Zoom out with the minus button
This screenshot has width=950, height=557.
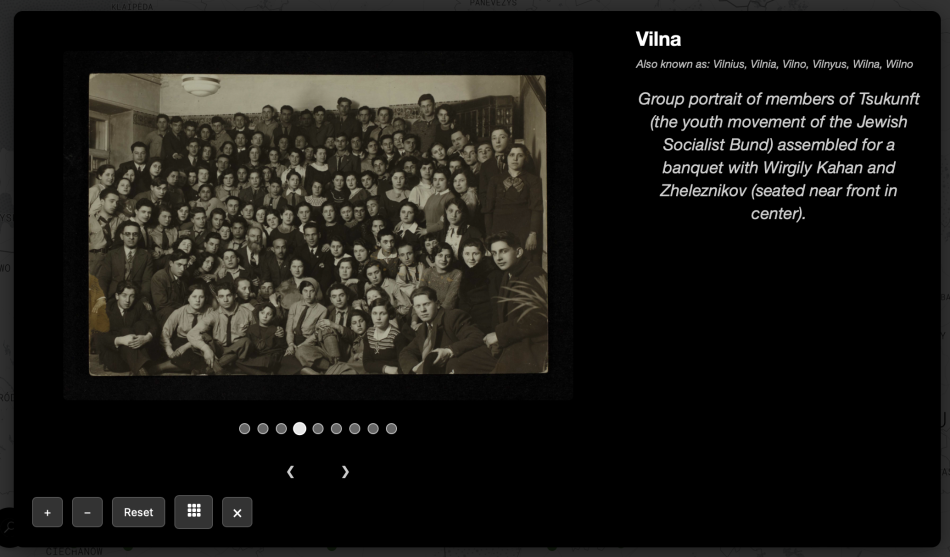87,512
